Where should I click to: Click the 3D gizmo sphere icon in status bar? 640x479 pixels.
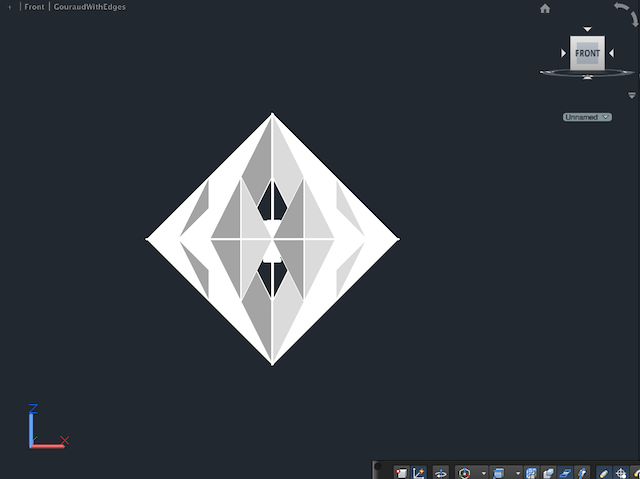(464, 473)
